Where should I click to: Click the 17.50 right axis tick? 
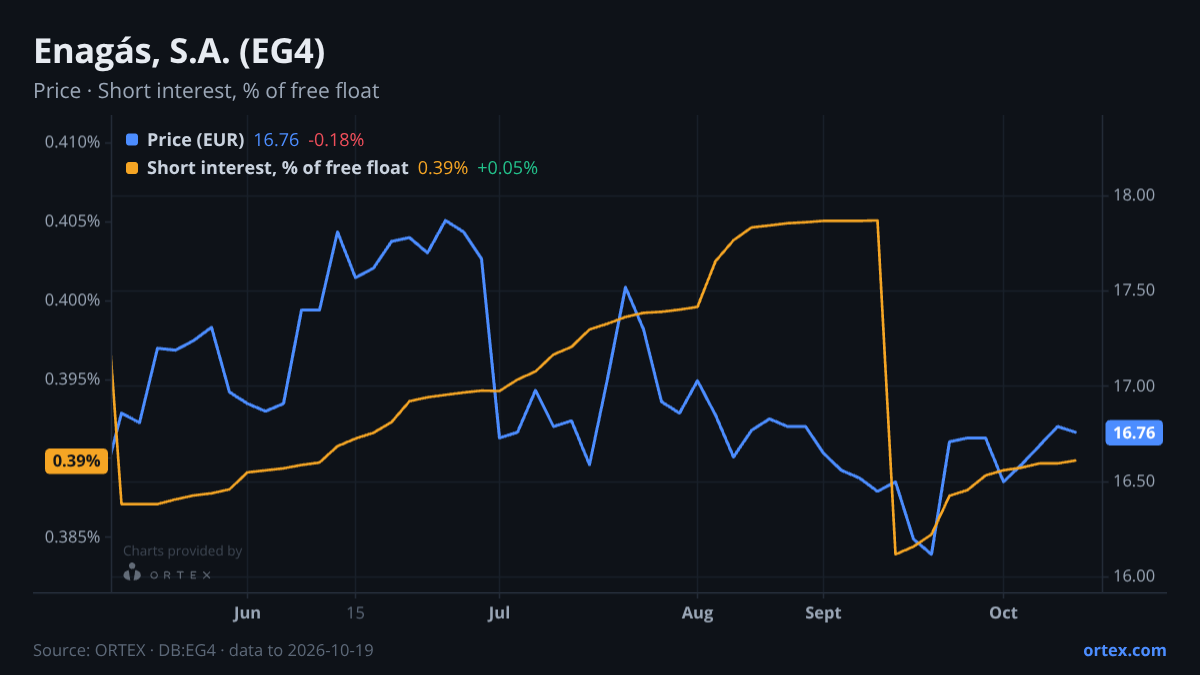pos(1133,291)
